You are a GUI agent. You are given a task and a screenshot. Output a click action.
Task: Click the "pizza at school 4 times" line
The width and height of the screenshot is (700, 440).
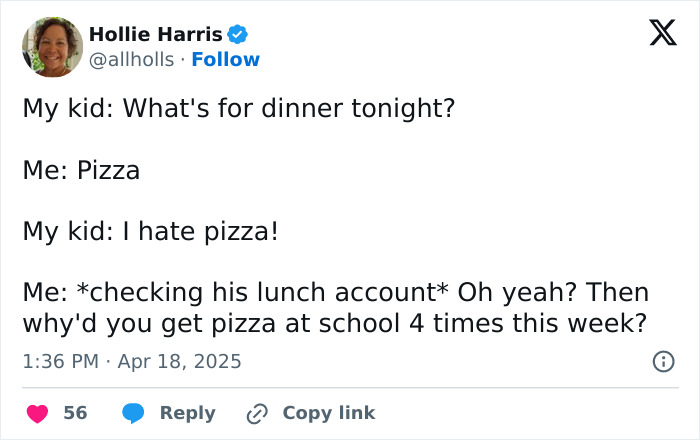pos(335,324)
